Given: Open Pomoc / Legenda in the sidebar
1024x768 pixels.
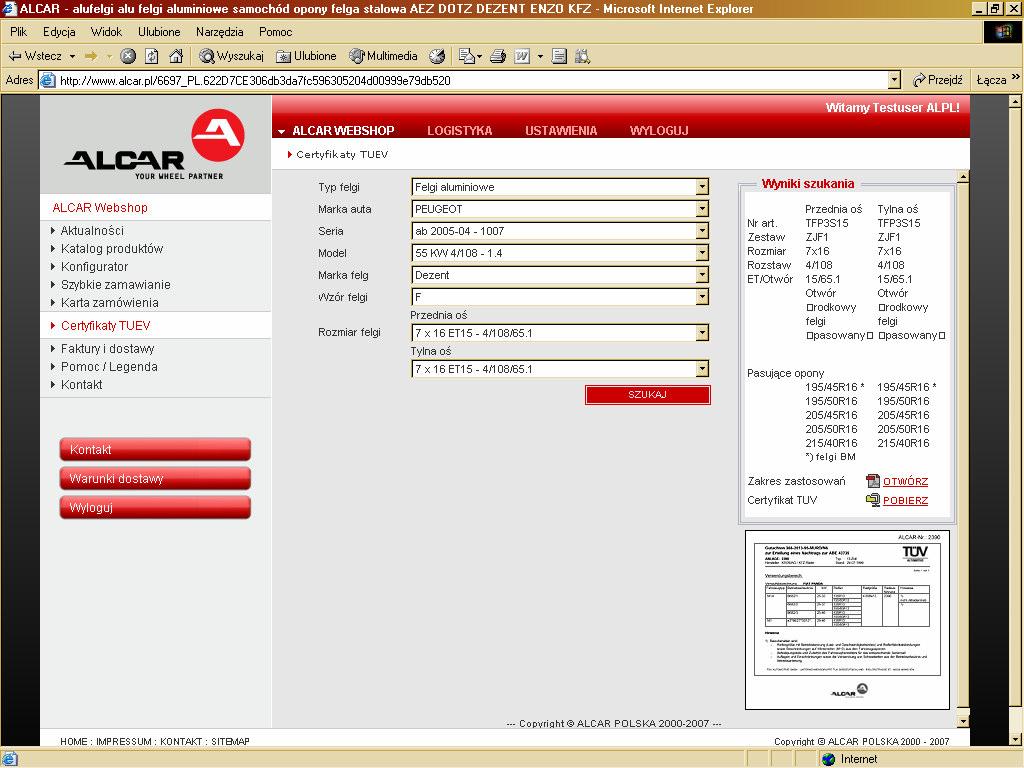Looking at the screenshot, I should 109,367.
